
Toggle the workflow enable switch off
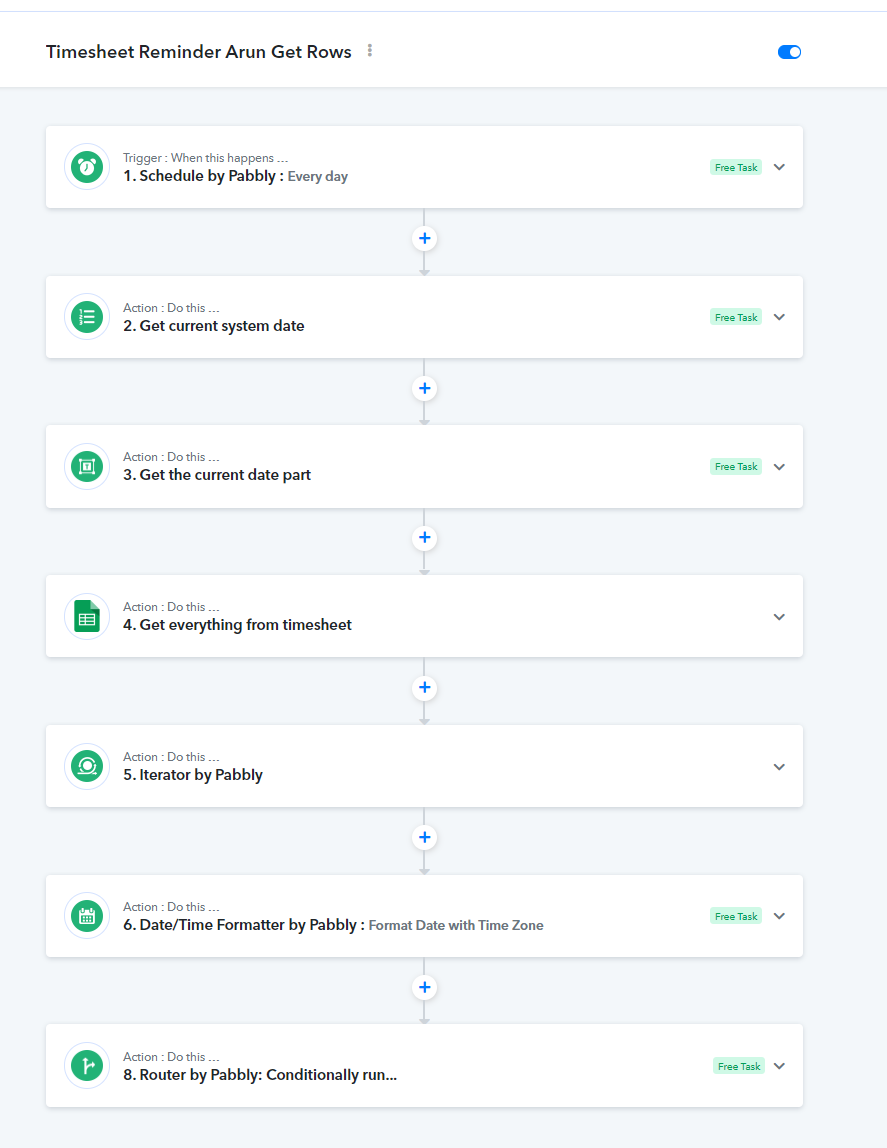pos(789,52)
